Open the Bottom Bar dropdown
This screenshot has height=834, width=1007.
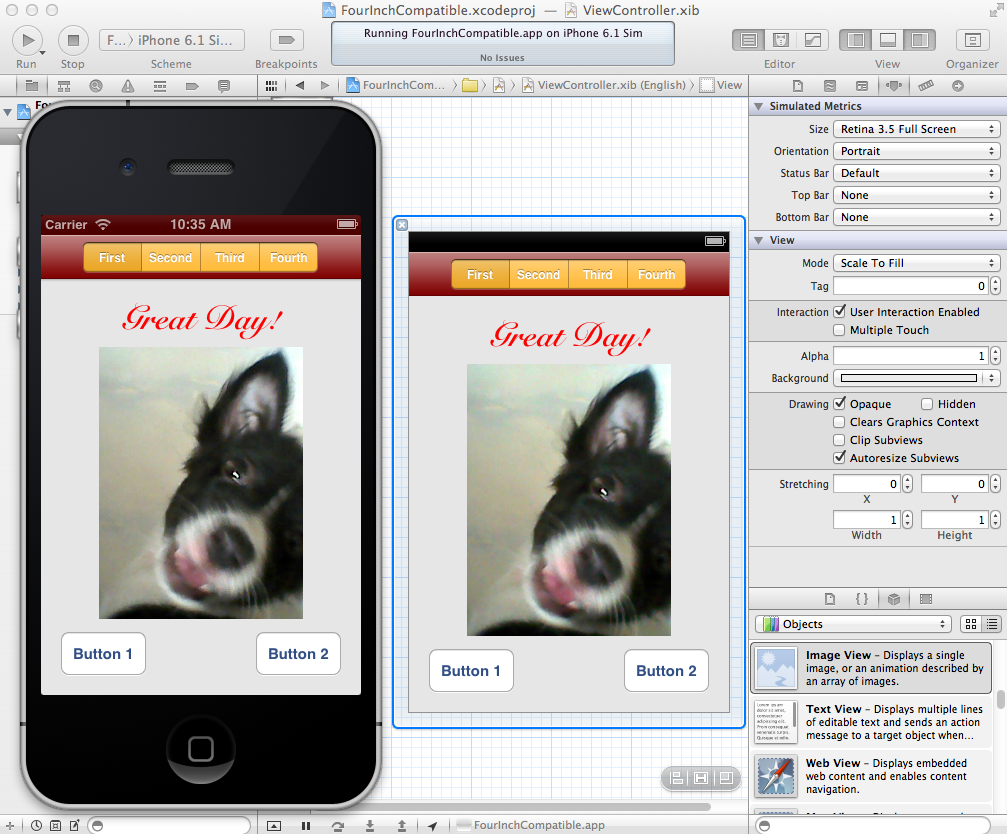point(916,217)
